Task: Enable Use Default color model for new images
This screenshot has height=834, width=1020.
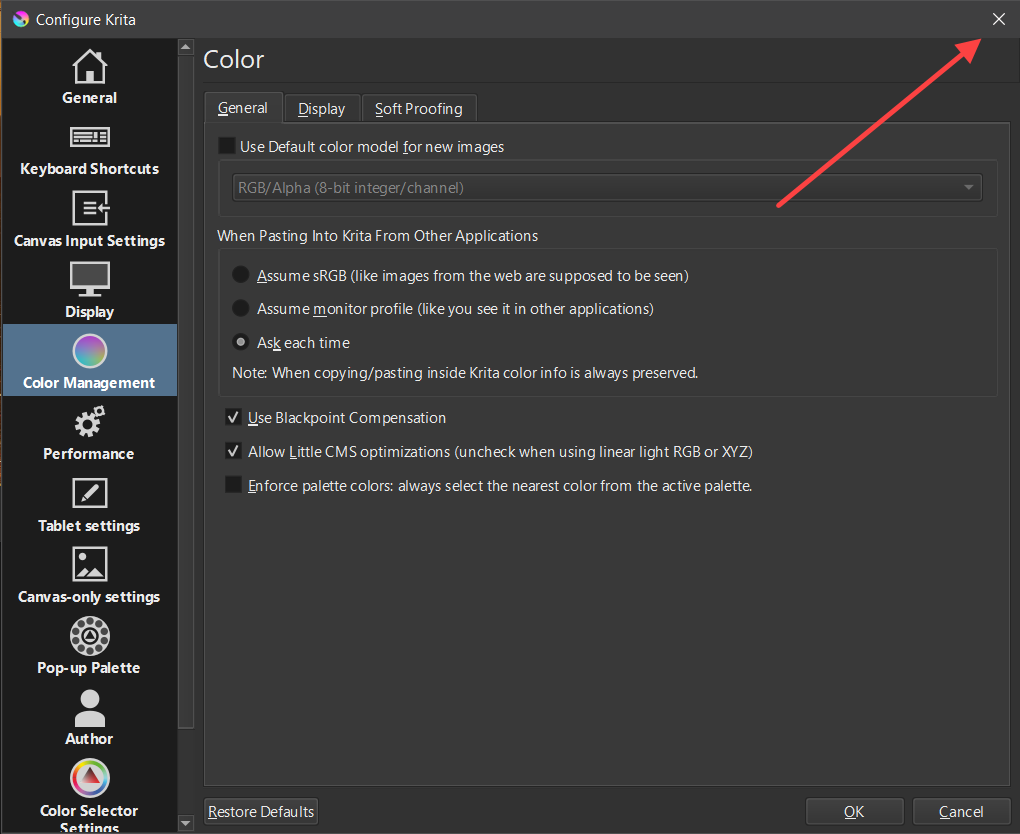Action: pyautogui.click(x=227, y=145)
